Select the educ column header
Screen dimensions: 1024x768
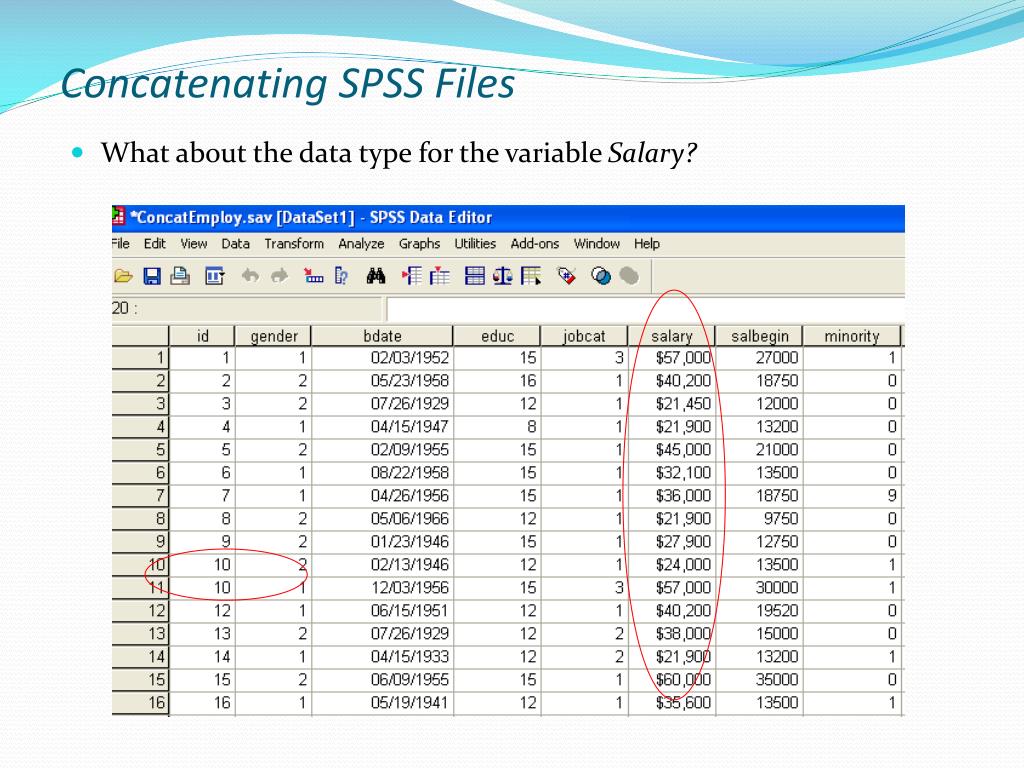[x=497, y=336]
